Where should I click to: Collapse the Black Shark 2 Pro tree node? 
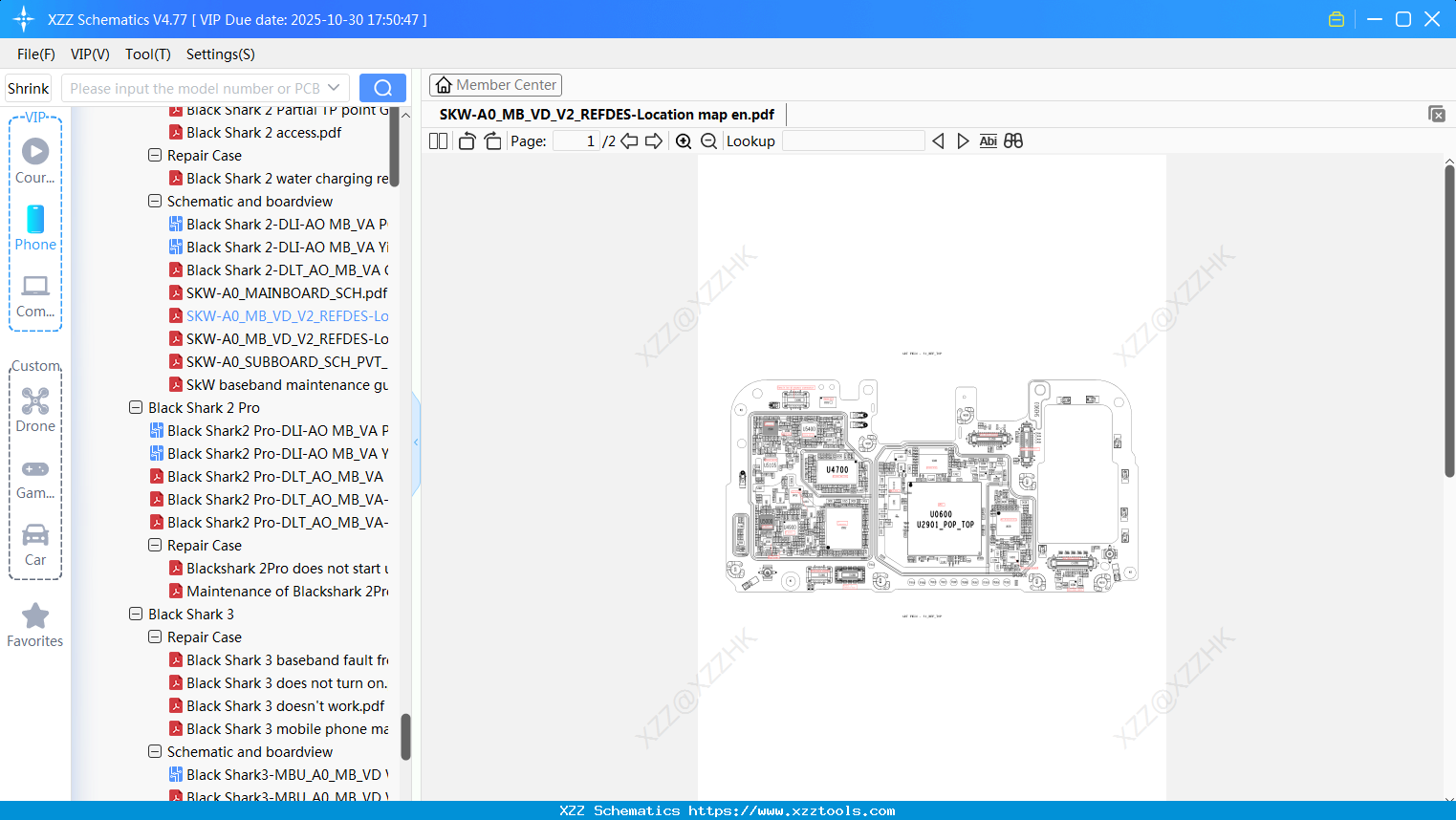tap(135, 407)
